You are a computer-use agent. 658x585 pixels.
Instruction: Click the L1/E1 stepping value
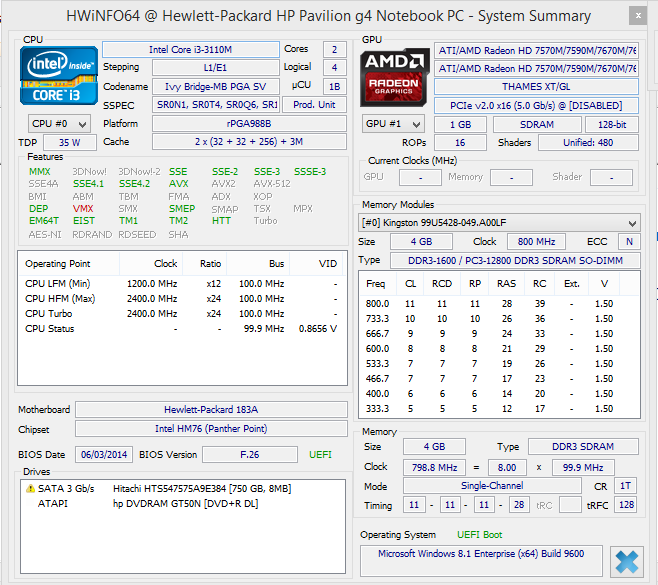pyautogui.click(x=216, y=68)
